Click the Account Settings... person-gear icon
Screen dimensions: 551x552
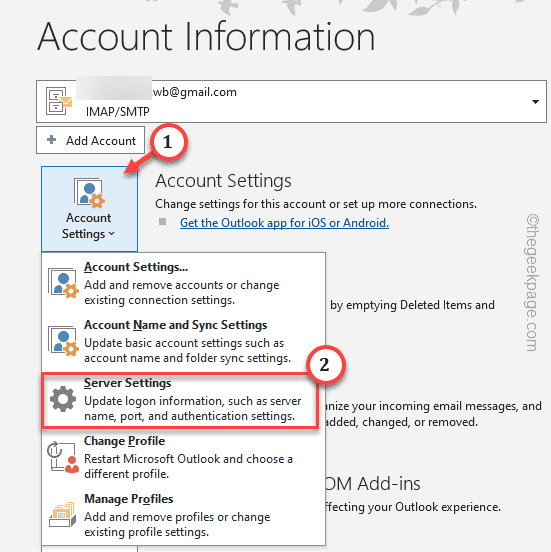(63, 283)
